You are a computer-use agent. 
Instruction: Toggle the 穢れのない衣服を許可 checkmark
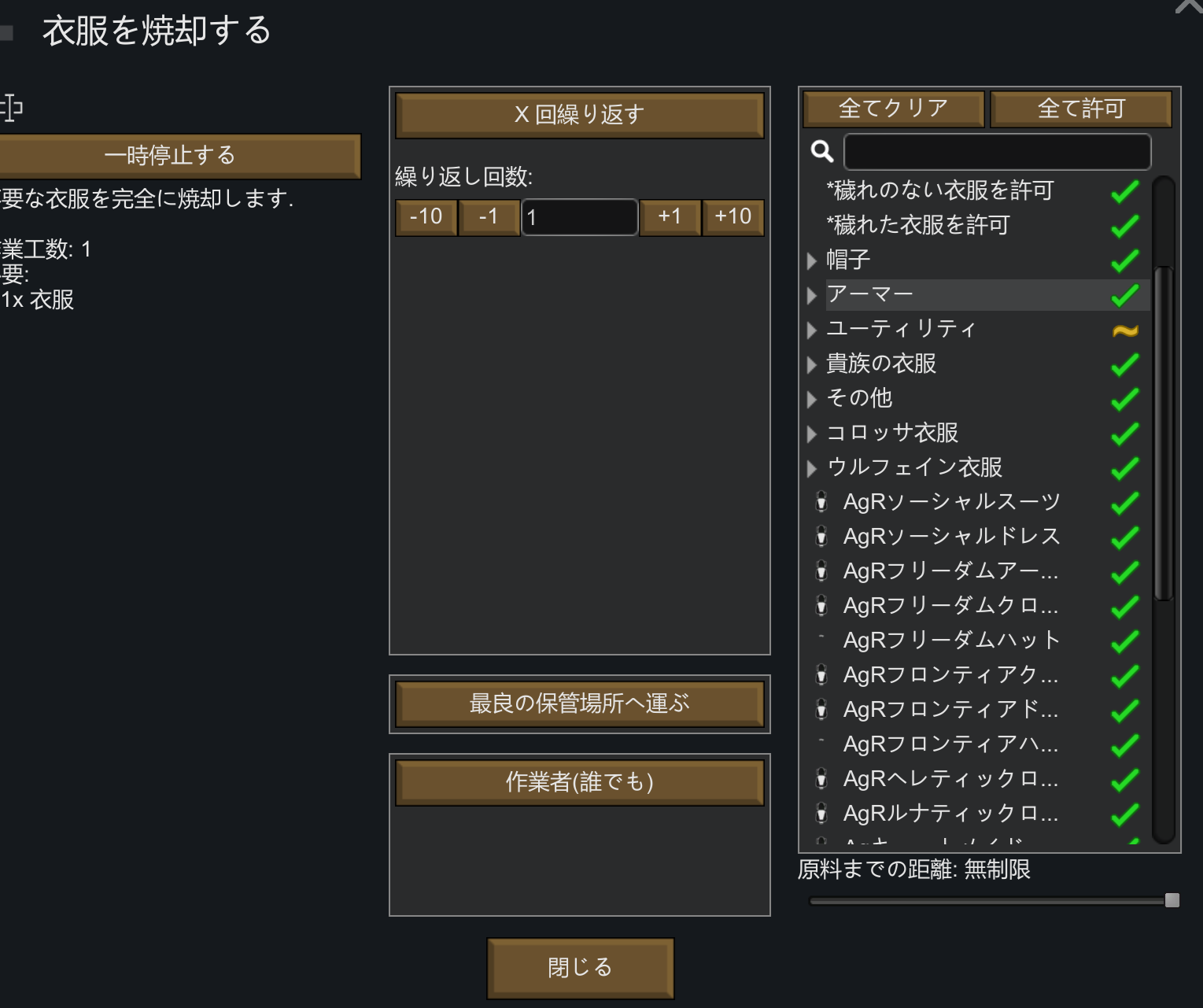pyautogui.click(x=1125, y=191)
